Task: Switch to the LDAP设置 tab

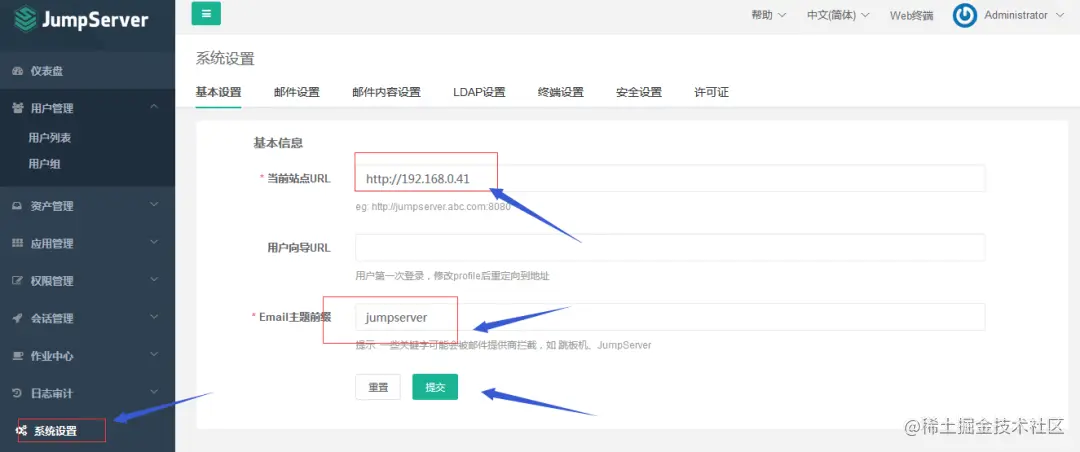Action: coord(479,92)
